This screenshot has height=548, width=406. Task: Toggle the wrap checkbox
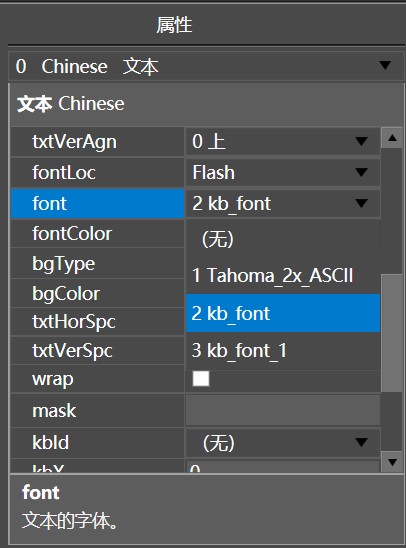pyautogui.click(x=201, y=378)
